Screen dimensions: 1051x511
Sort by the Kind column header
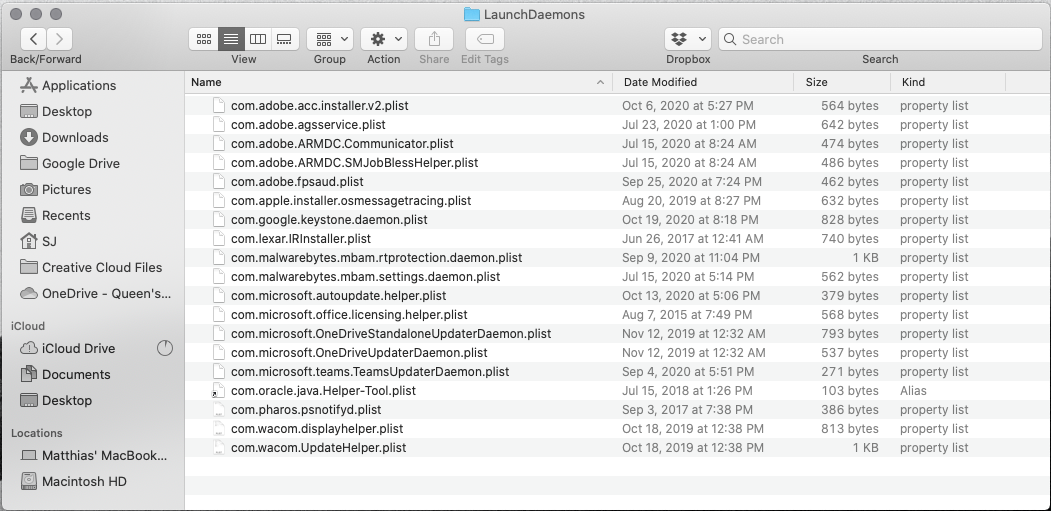click(913, 82)
